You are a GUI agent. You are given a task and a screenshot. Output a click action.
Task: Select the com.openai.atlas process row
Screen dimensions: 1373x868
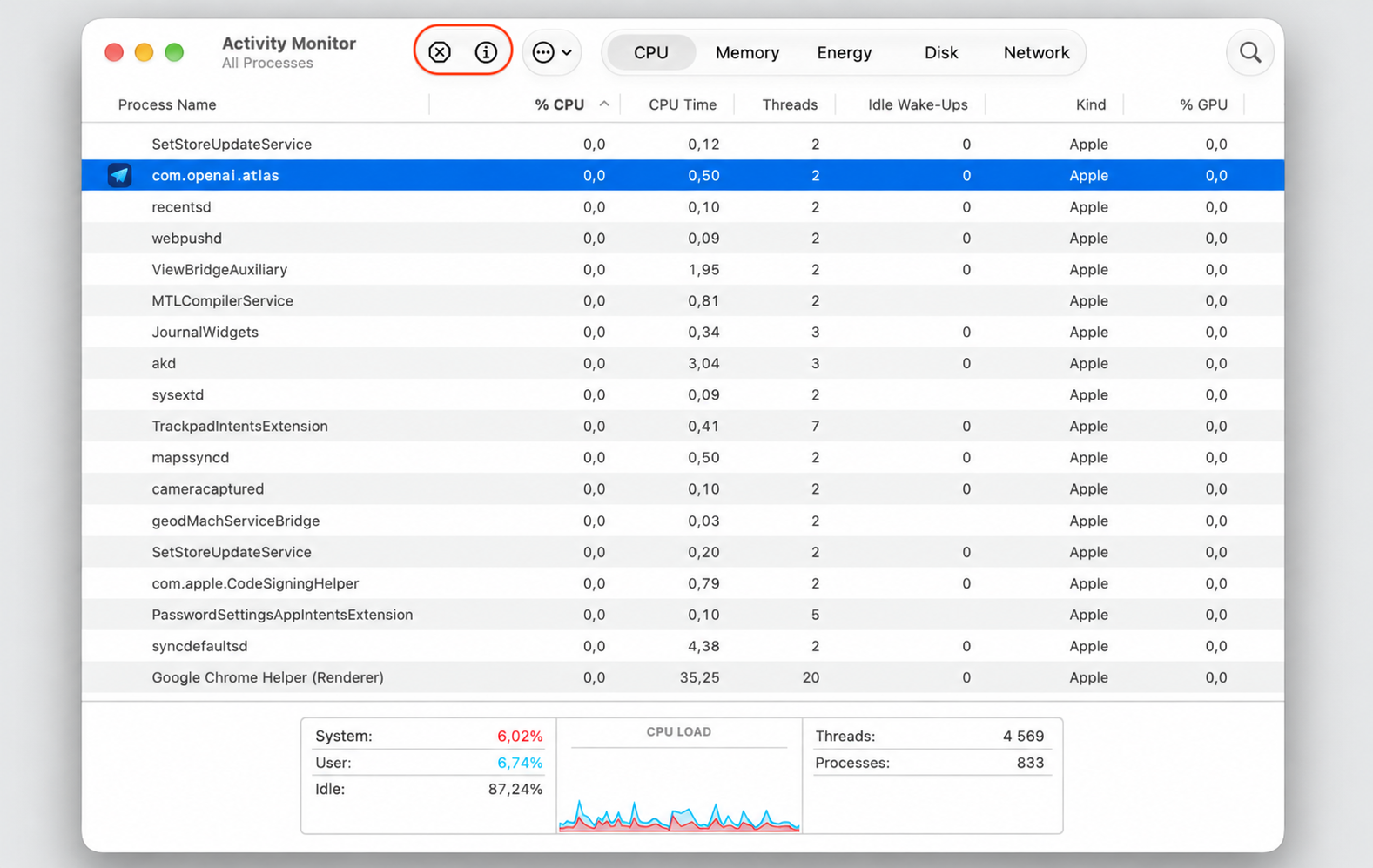point(683,175)
